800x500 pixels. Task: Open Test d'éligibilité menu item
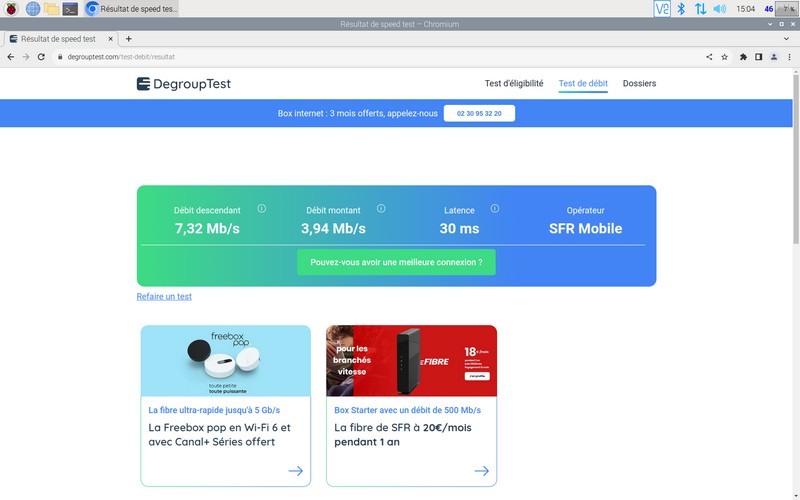coord(514,83)
